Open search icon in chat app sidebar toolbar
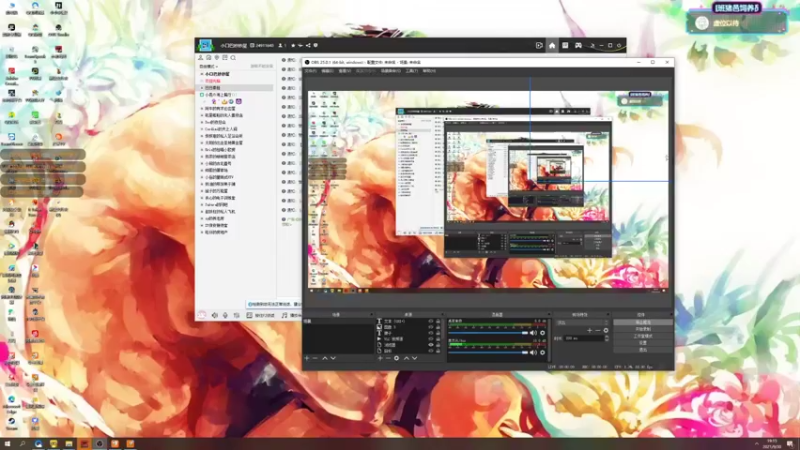Image resolution: width=800 pixels, height=450 pixels. pyautogui.click(x=233, y=57)
